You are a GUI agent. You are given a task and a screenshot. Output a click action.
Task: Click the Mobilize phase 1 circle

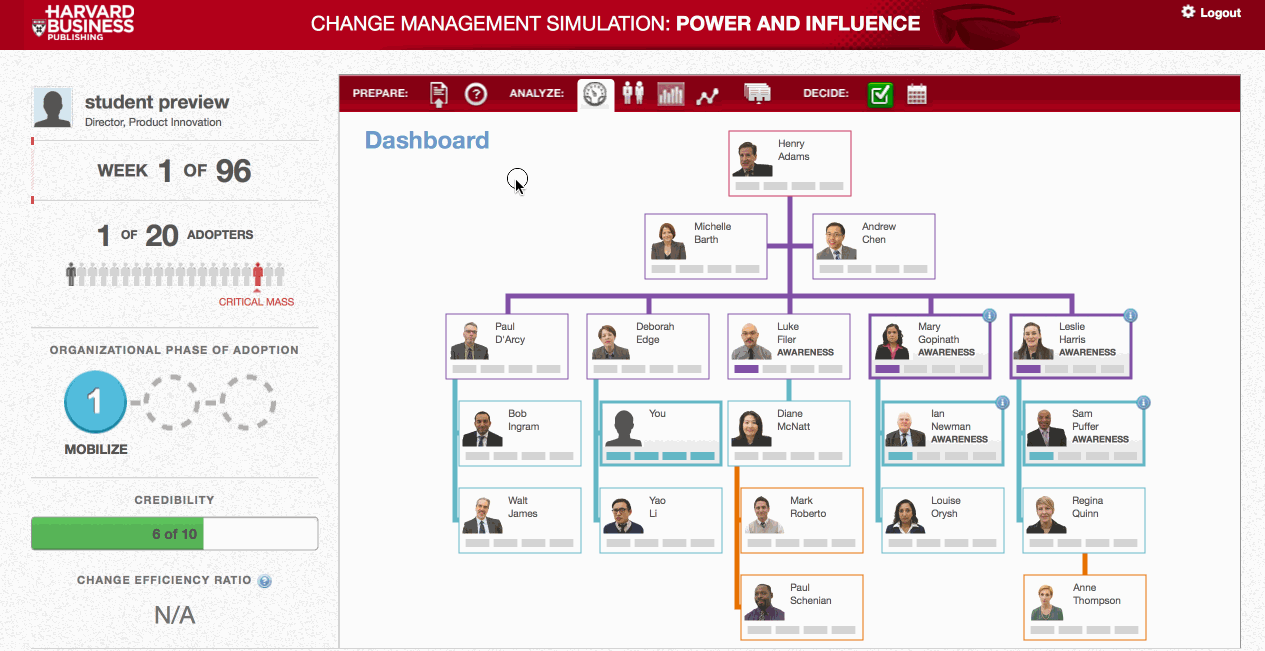coord(95,402)
